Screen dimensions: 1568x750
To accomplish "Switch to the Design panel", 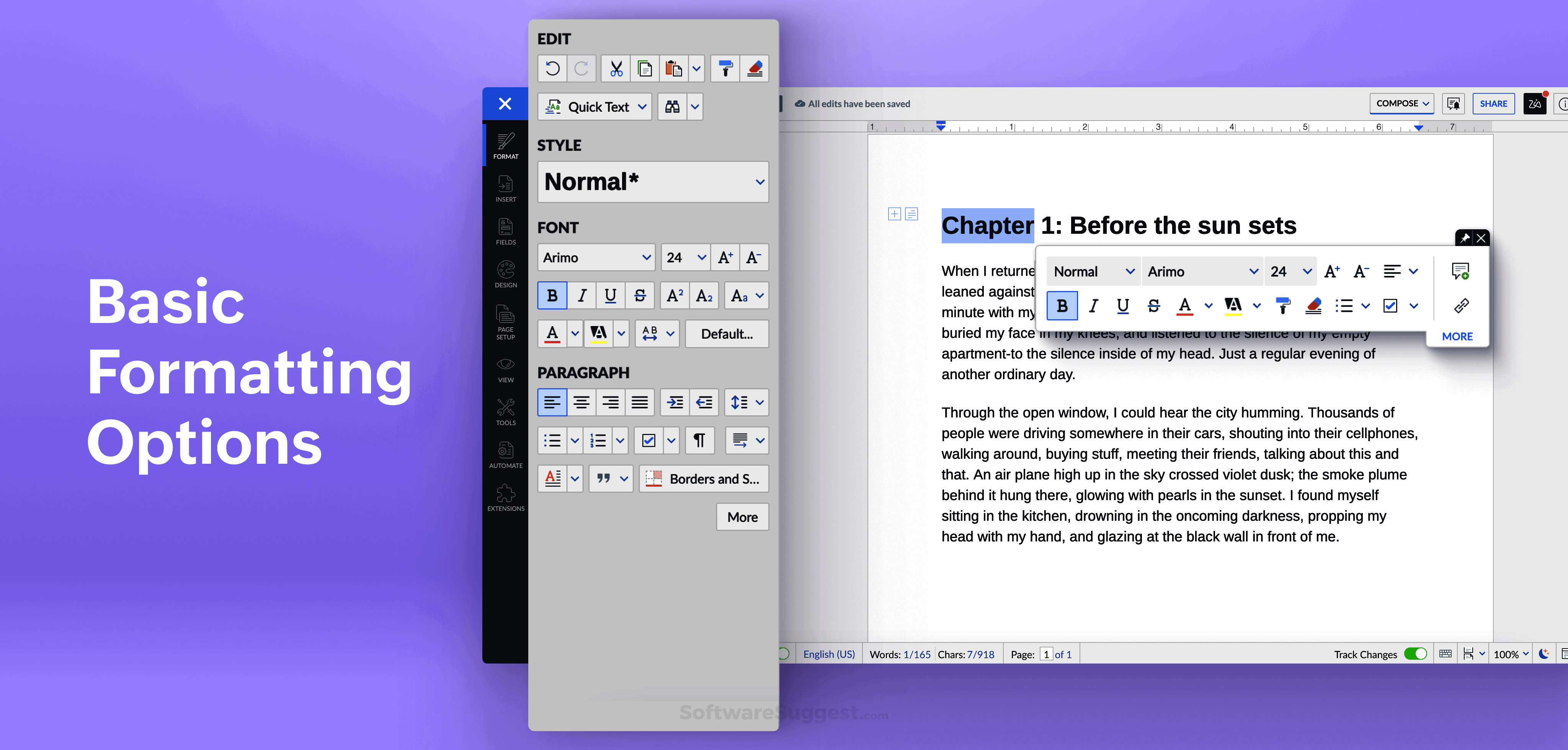I will [505, 274].
